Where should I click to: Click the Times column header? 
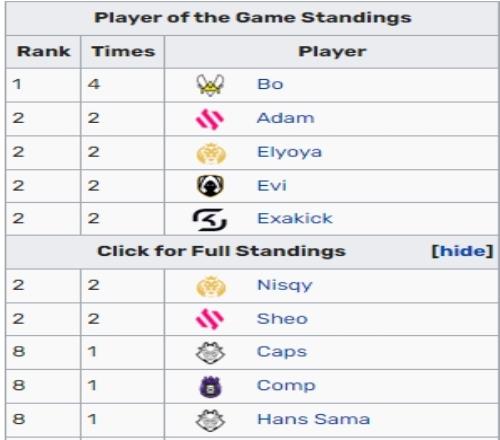123,52
